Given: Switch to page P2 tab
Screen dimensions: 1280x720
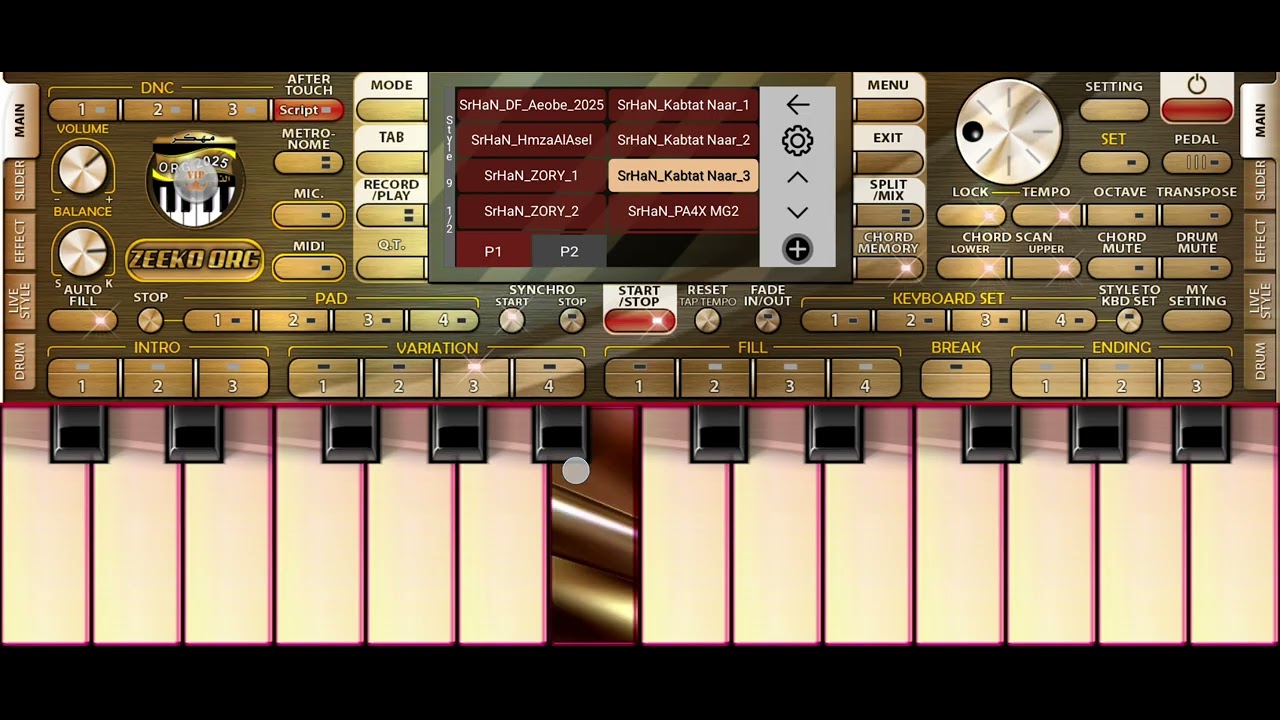Looking at the screenshot, I should (x=569, y=251).
